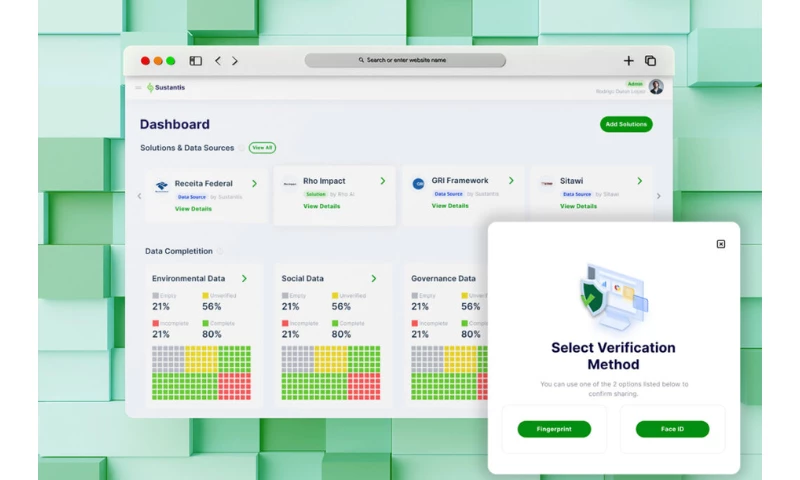Expand Receita Federal card arrow
This screenshot has width=800, height=480.
tap(254, 183)
